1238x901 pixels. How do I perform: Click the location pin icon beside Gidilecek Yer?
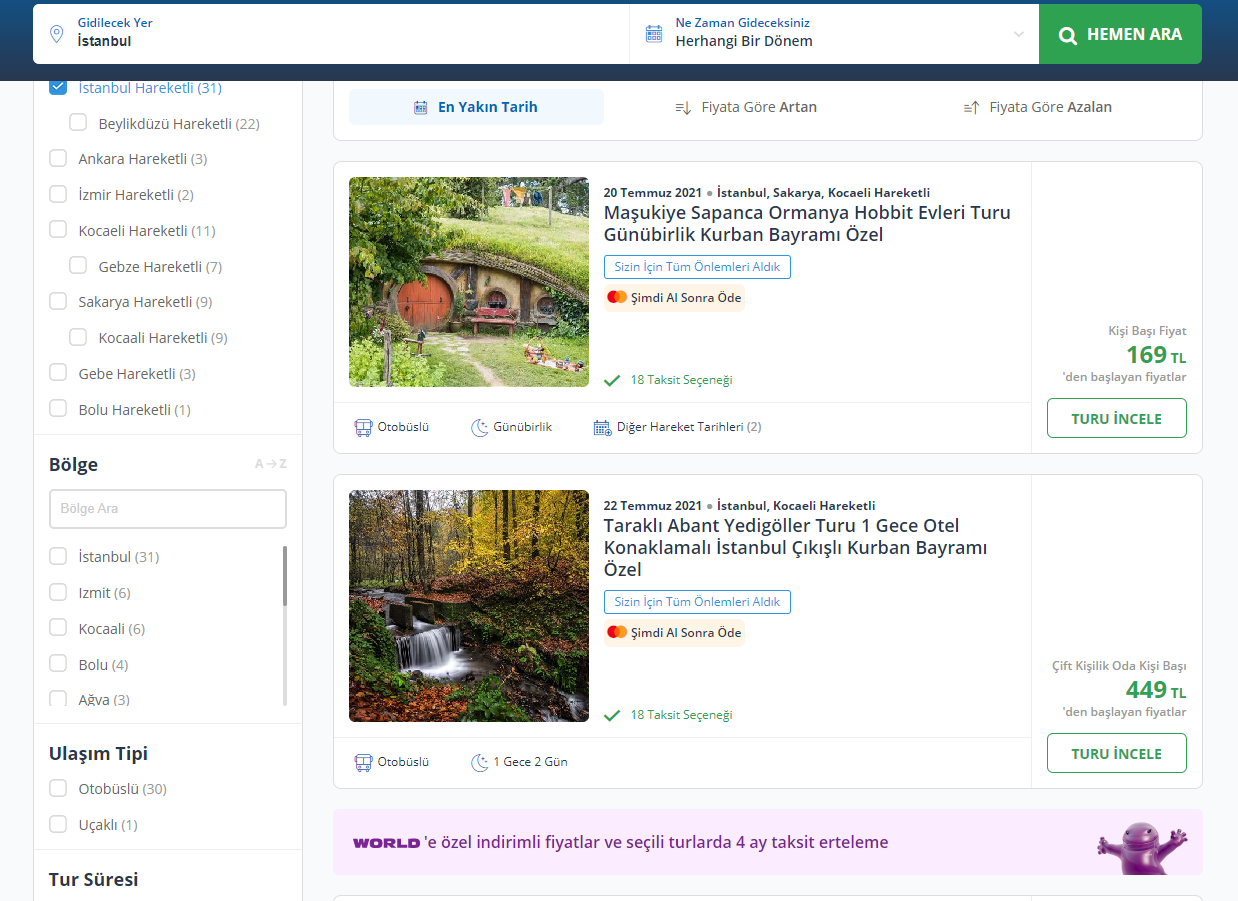tap(57, 33)
